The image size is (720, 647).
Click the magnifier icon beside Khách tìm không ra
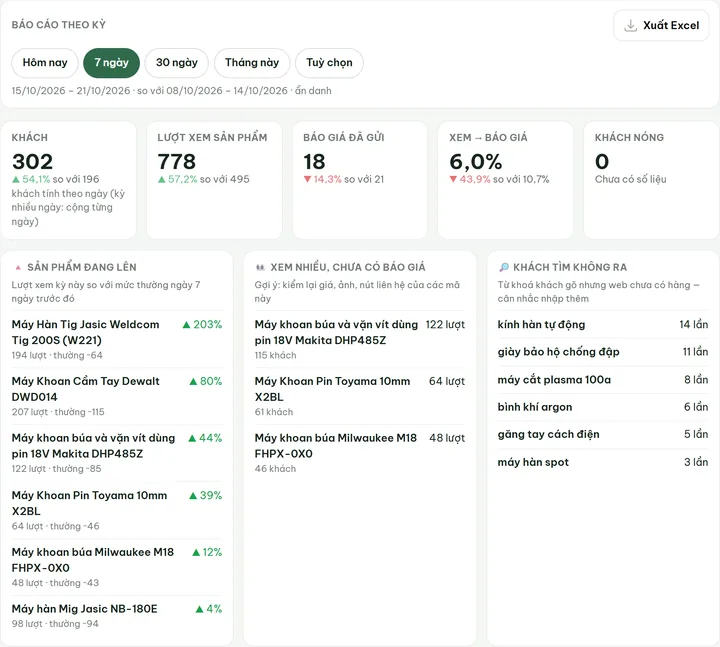(504, 267)
